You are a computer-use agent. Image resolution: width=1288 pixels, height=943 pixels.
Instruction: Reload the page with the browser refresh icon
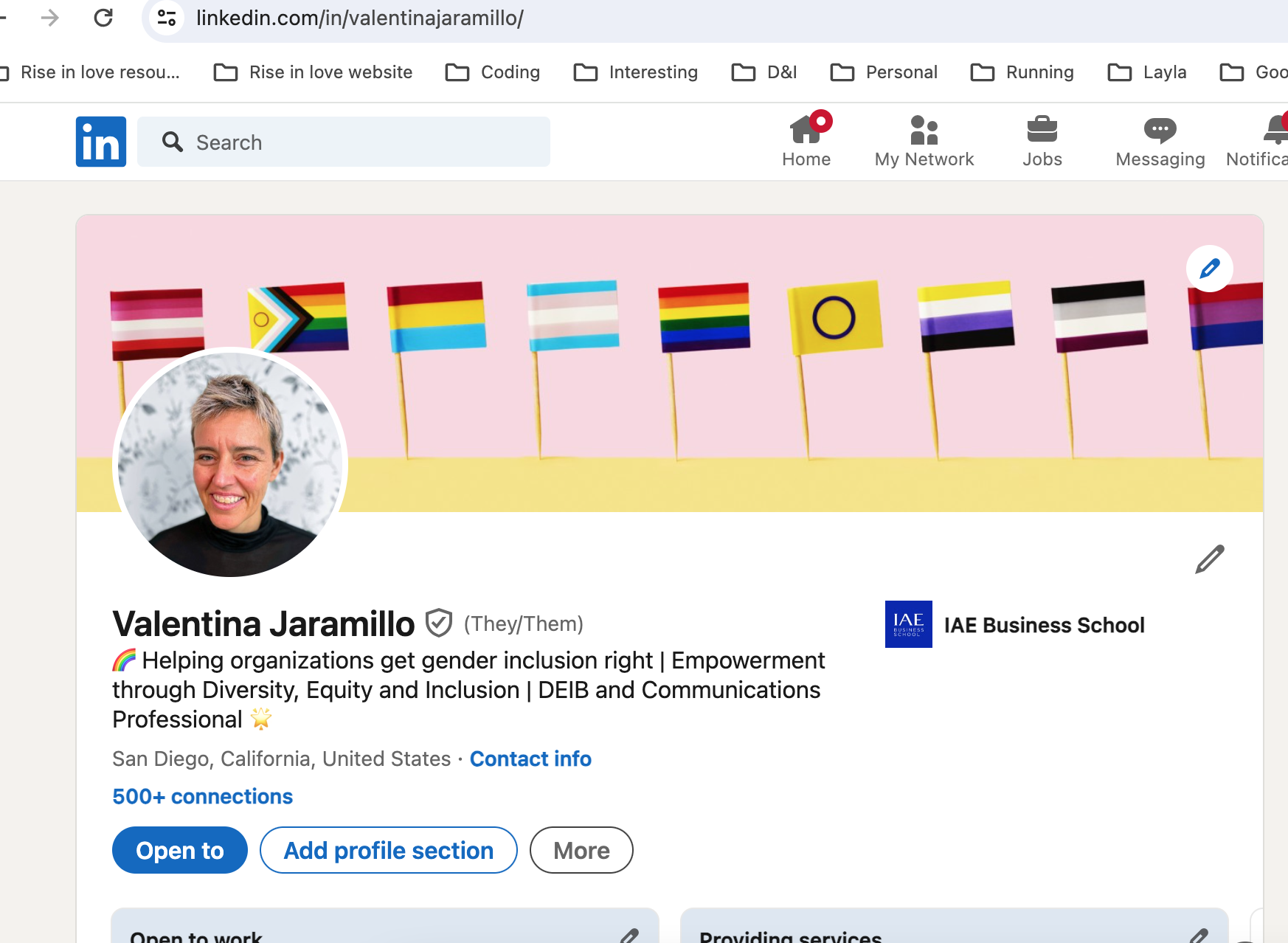point(103,18)
